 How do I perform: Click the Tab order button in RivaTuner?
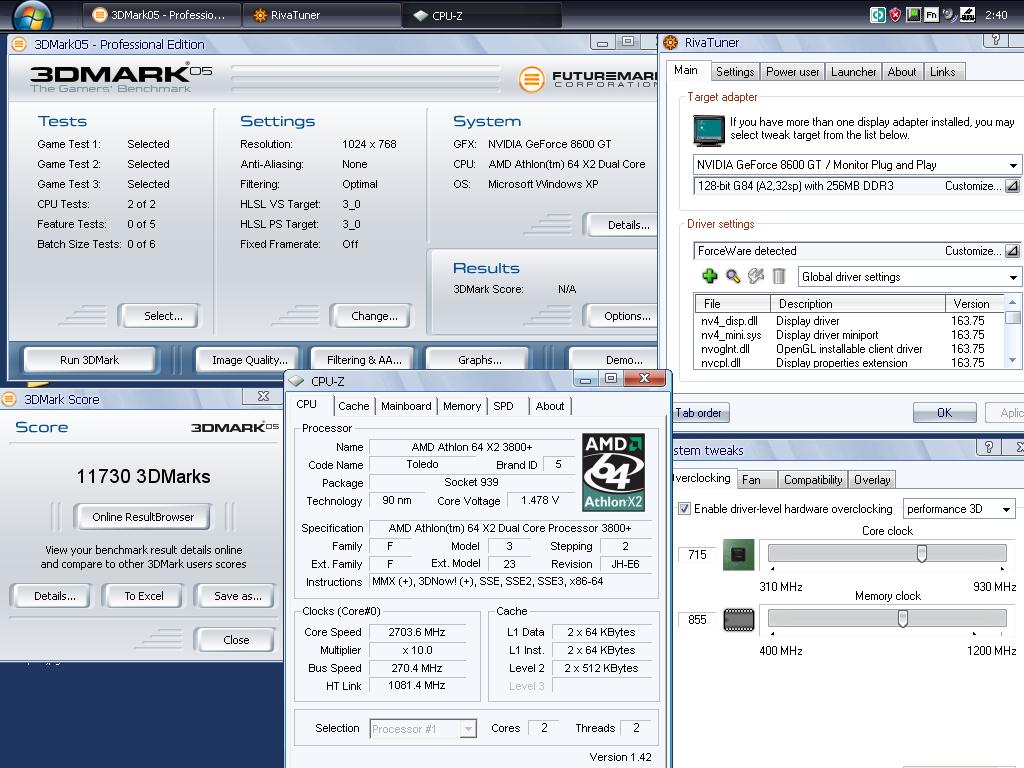point(699,413)
